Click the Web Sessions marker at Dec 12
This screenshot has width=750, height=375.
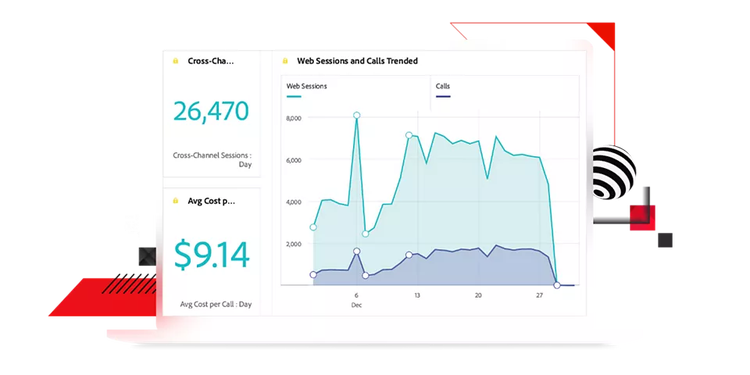[409, 135]
